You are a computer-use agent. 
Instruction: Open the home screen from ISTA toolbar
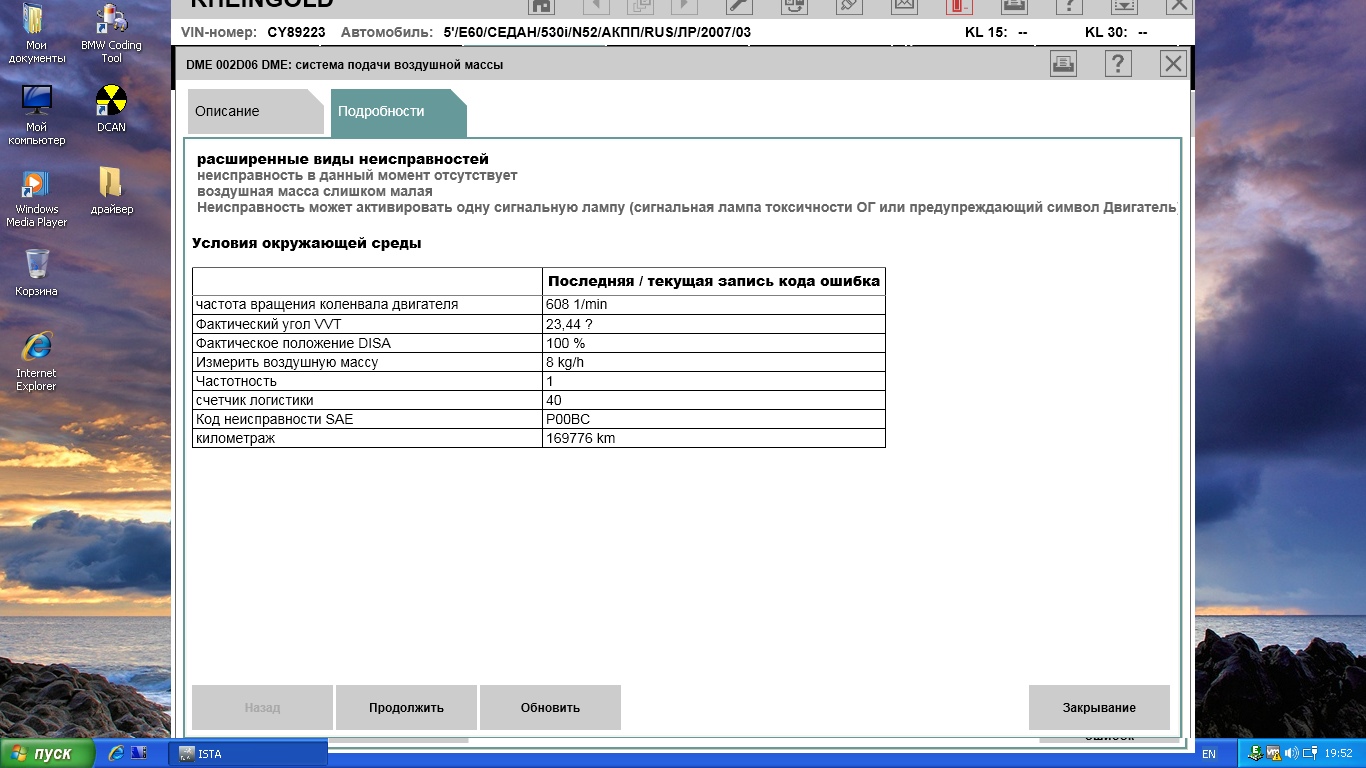click(x=541, y=5)
